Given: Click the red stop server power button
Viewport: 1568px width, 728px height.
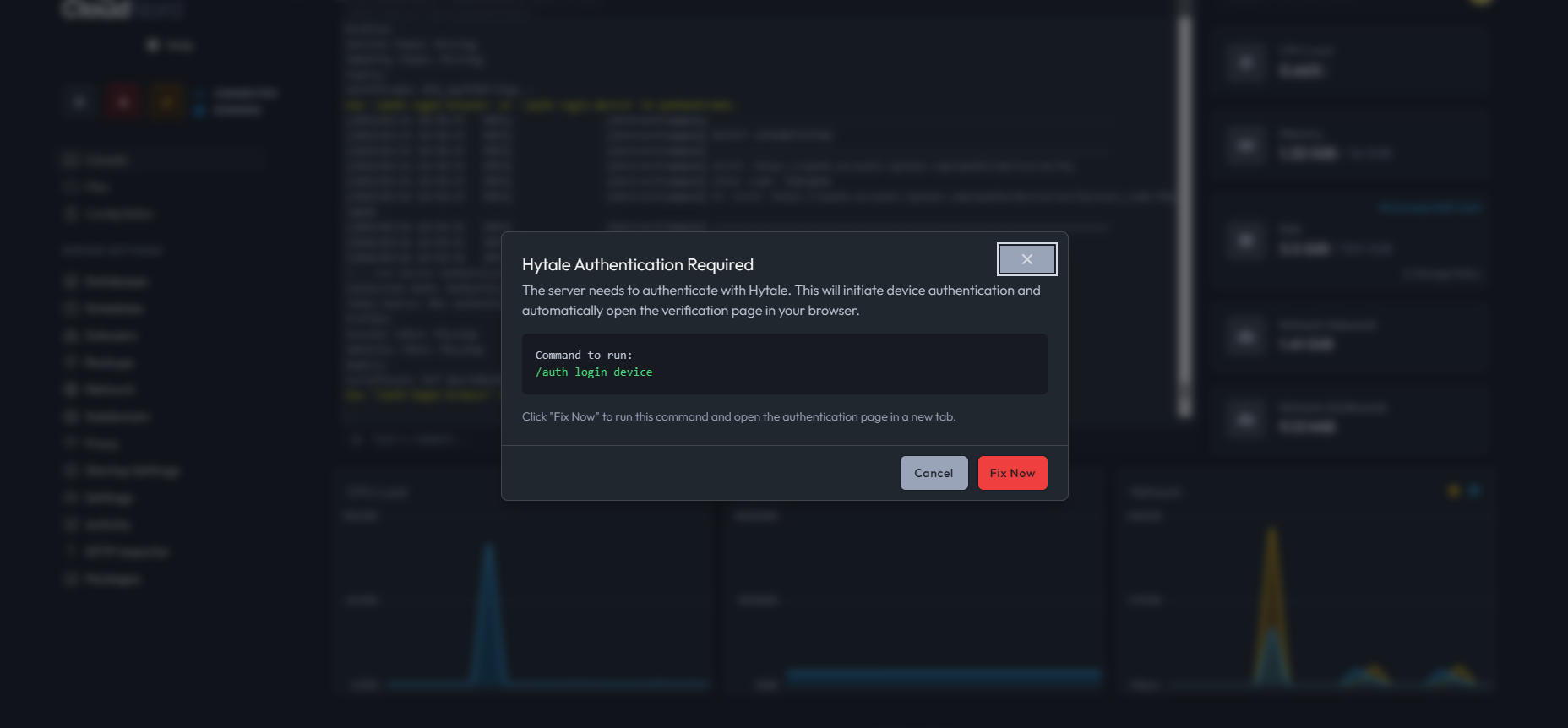Looking at the screenshot, I should tap(123, 102).
